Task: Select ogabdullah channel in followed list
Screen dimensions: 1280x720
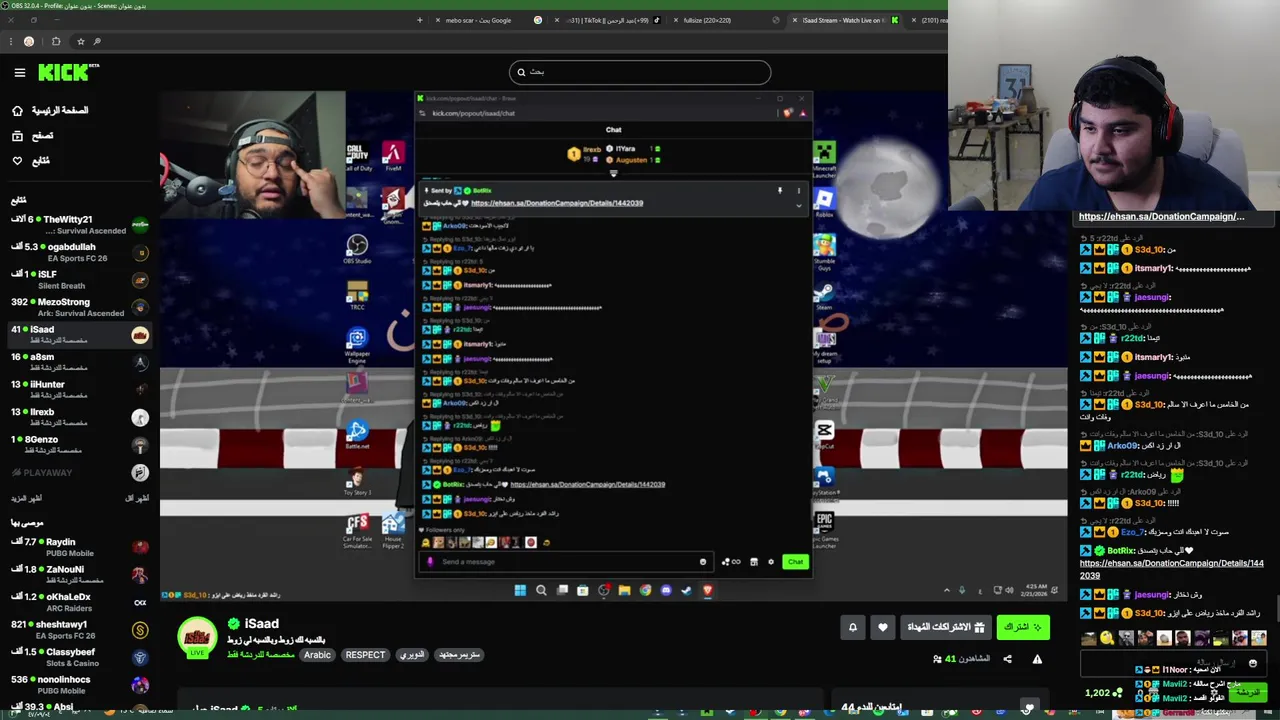Action: point(80,252)
